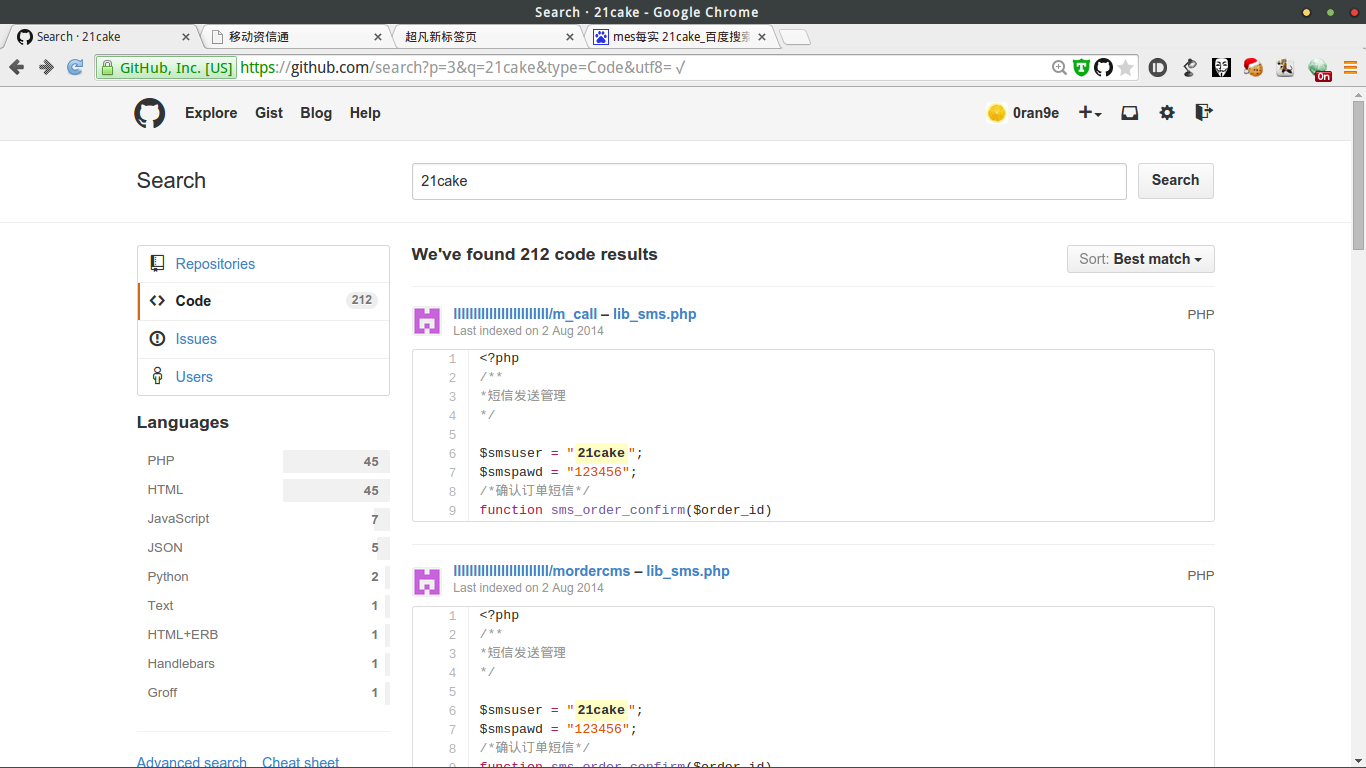Image resolution: width=1366 pixels, height=768 pixels.
Task: Open the 0ran9e profile link
Action: click(1036, 113)
